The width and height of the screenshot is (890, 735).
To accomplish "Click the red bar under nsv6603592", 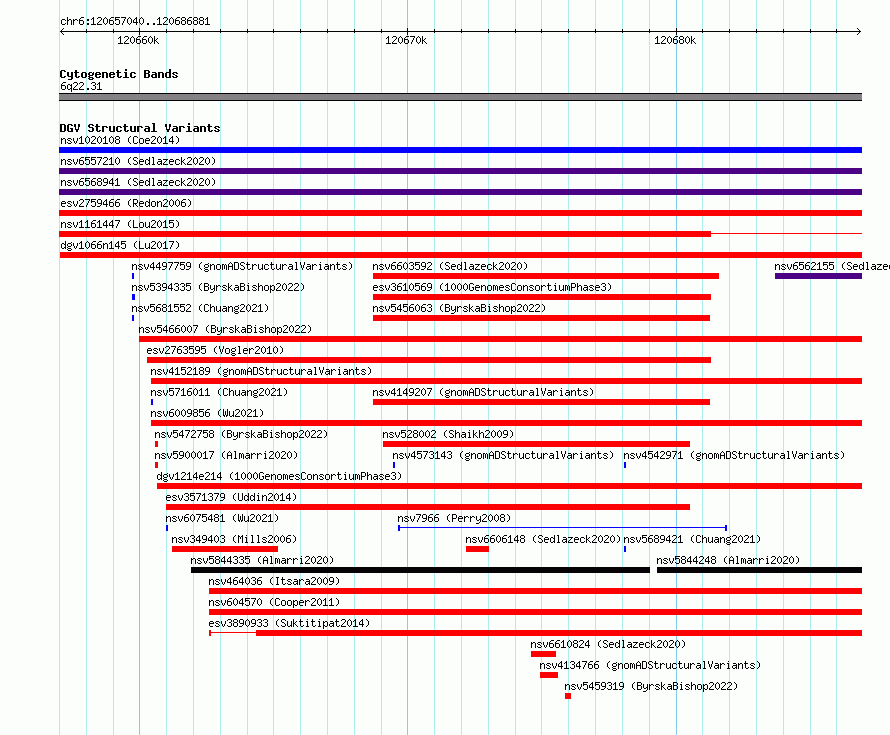I will 546,276.
